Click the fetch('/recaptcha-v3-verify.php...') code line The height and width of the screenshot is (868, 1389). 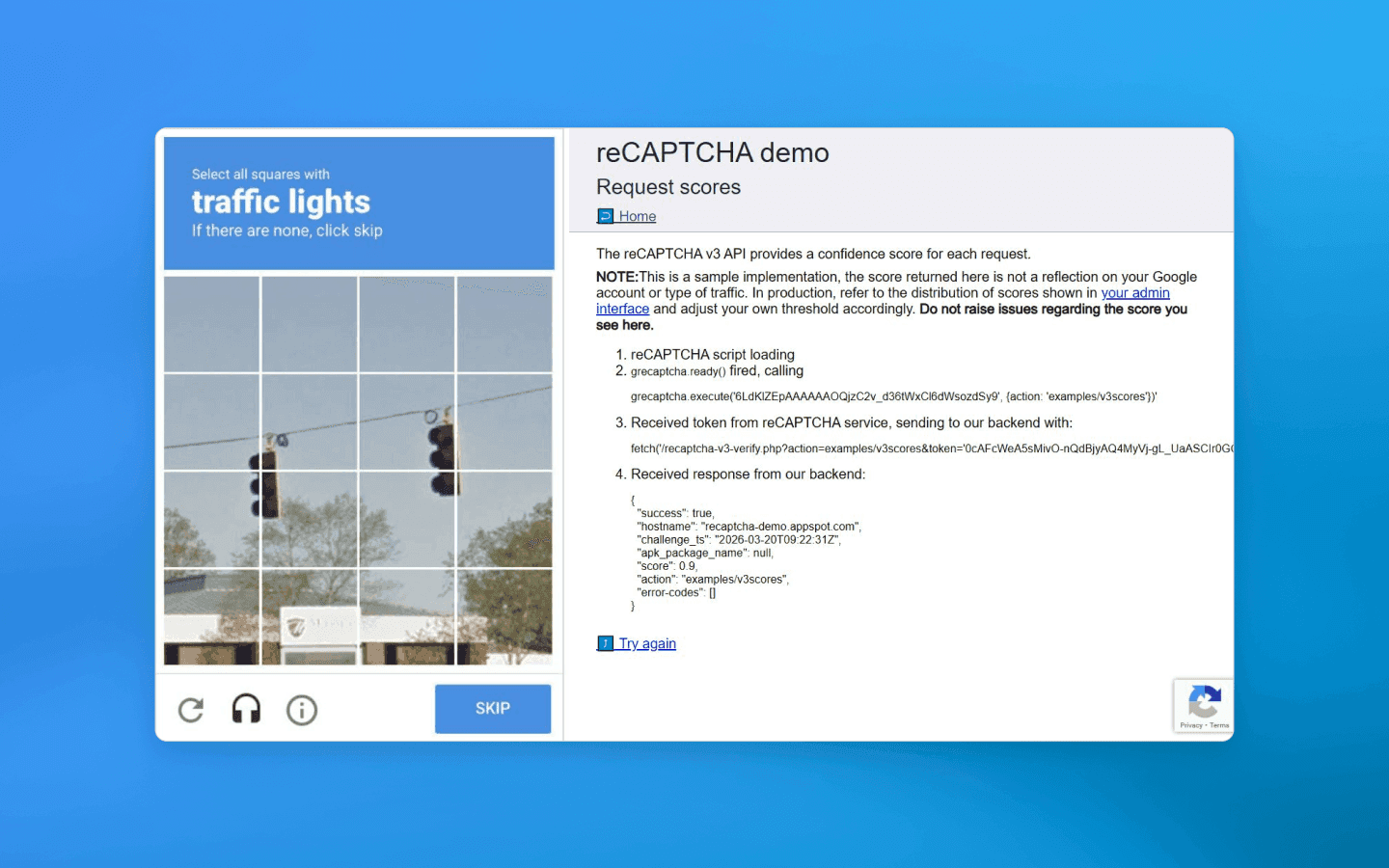[x=931, y=448]
